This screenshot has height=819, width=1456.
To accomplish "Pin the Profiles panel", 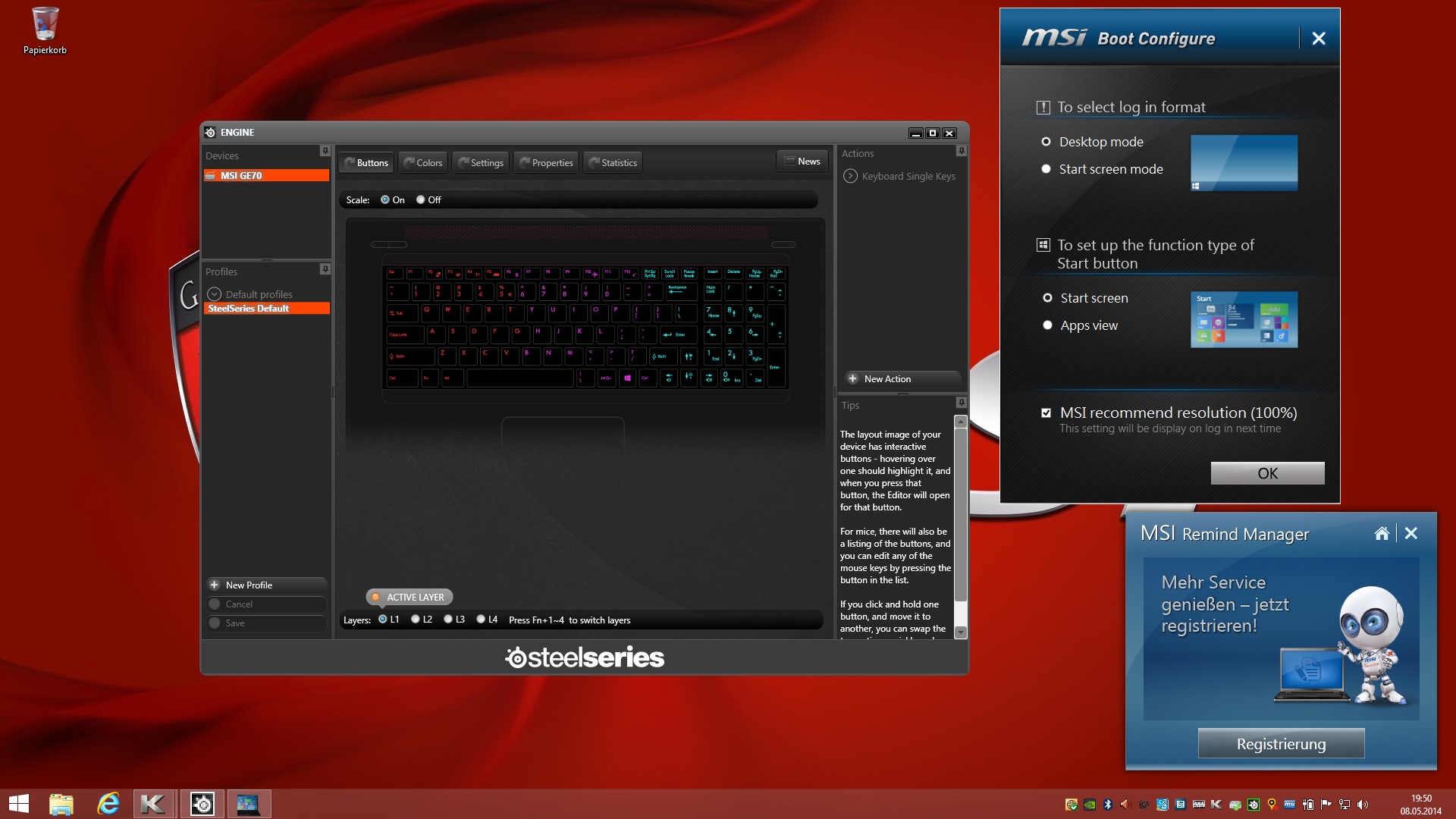I will click(x=325, y=269).
